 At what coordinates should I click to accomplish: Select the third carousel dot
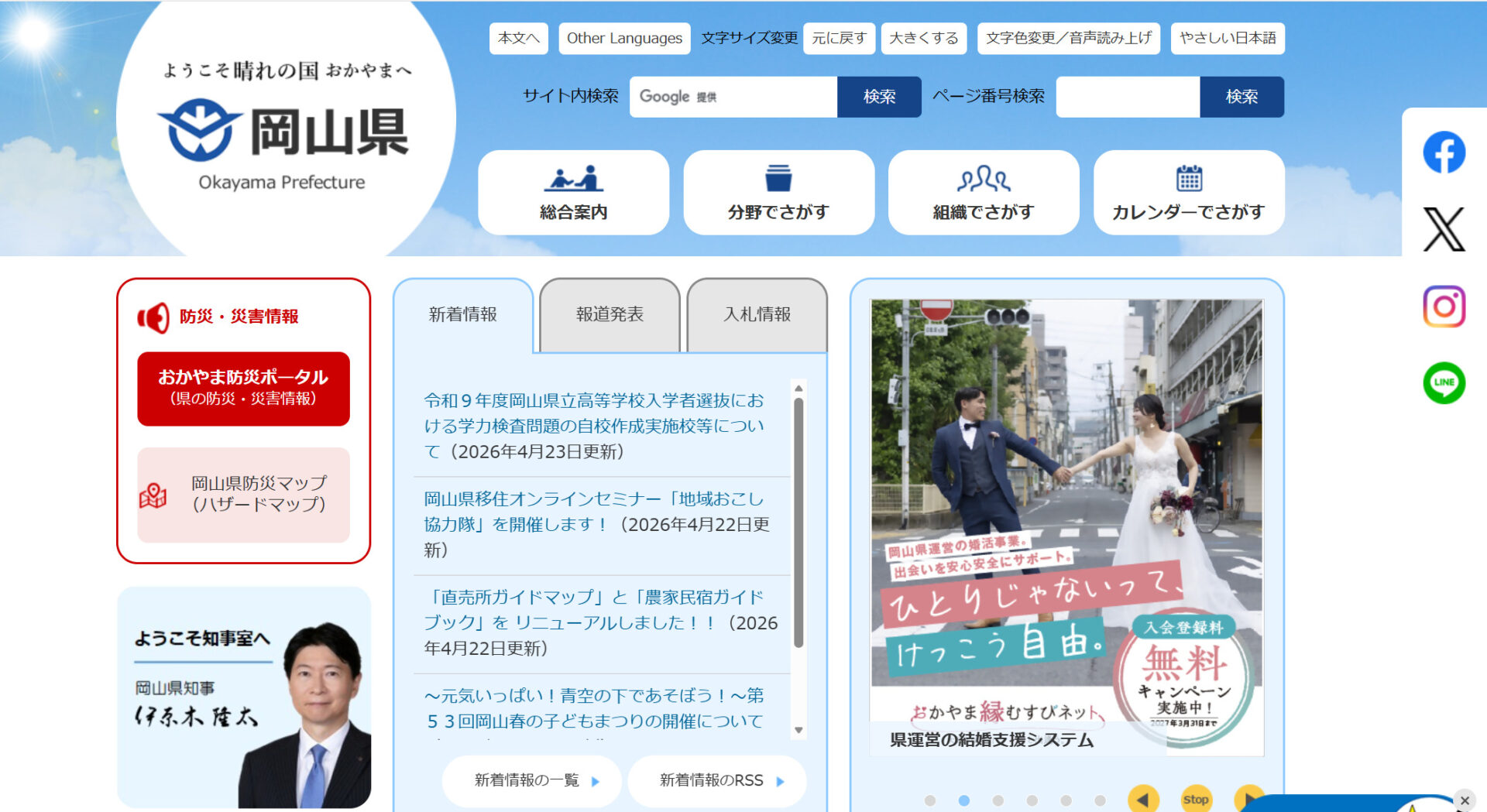click(998, 800)
